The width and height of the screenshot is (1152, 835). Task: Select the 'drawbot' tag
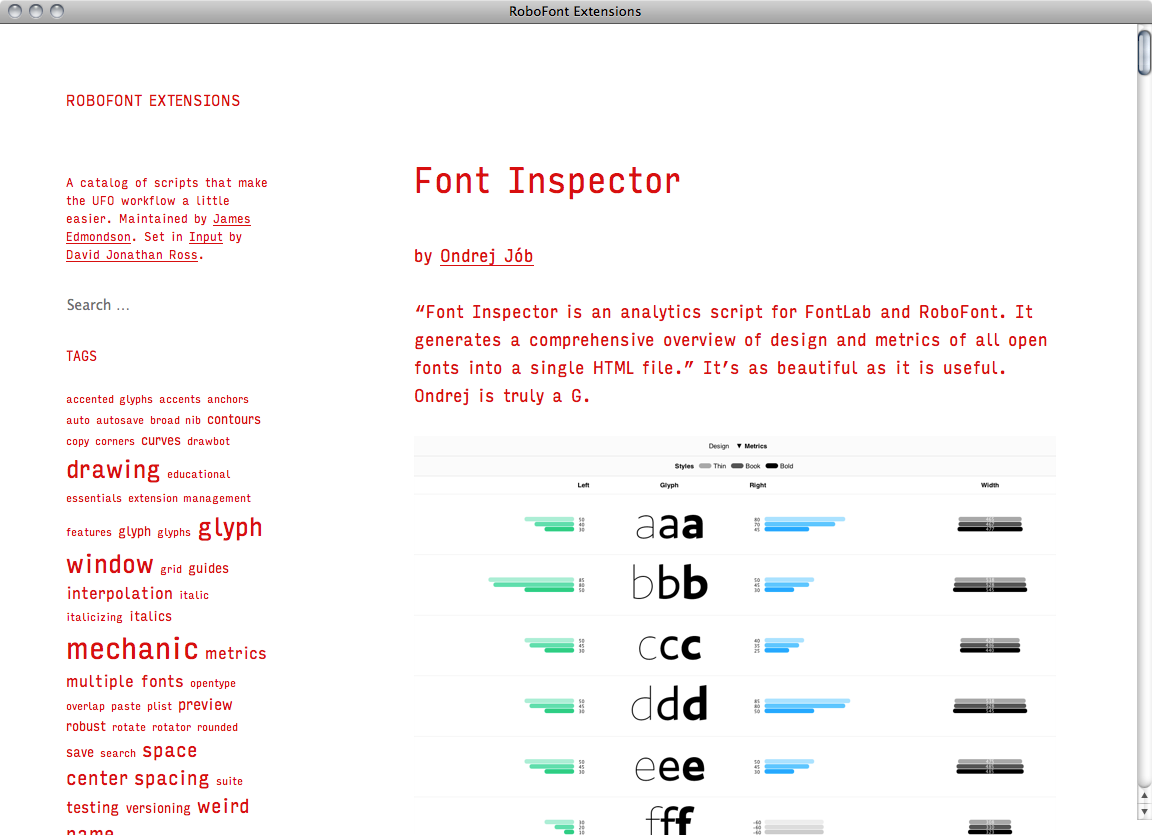[209, 441]
